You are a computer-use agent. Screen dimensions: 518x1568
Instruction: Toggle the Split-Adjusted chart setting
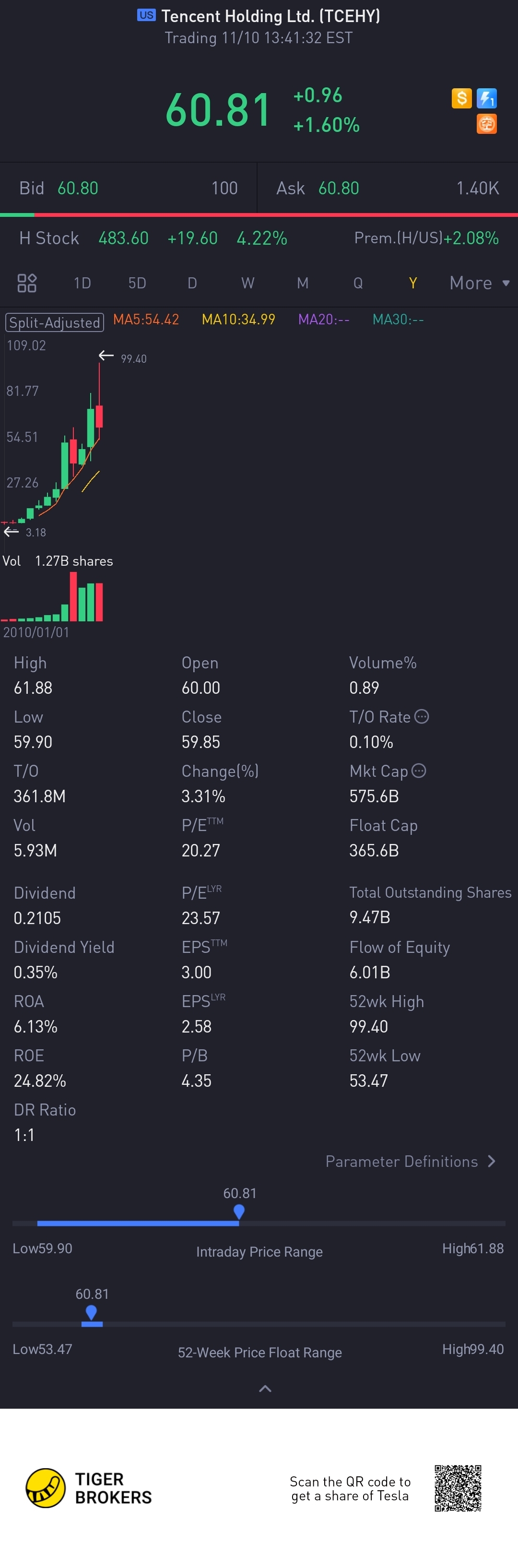[x=55, y=322]
